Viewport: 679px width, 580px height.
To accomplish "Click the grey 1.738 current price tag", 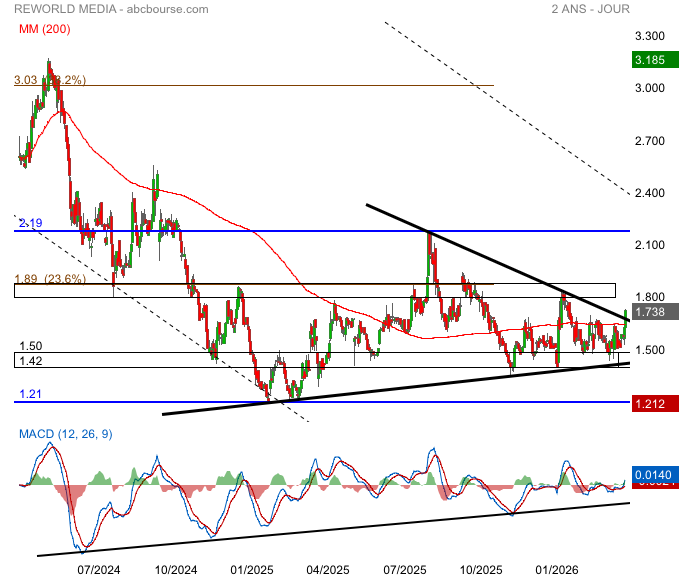I will point(655,311).
